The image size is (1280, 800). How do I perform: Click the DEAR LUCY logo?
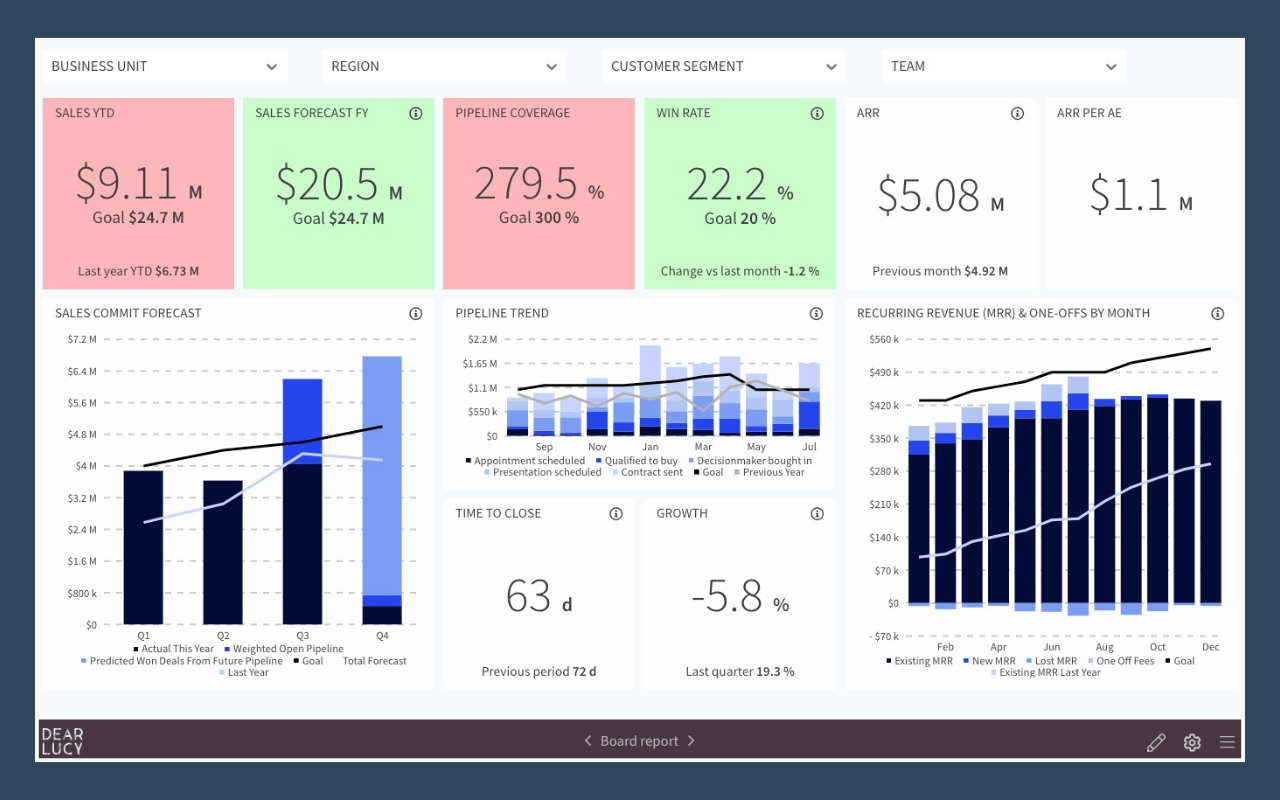(62, 741)
